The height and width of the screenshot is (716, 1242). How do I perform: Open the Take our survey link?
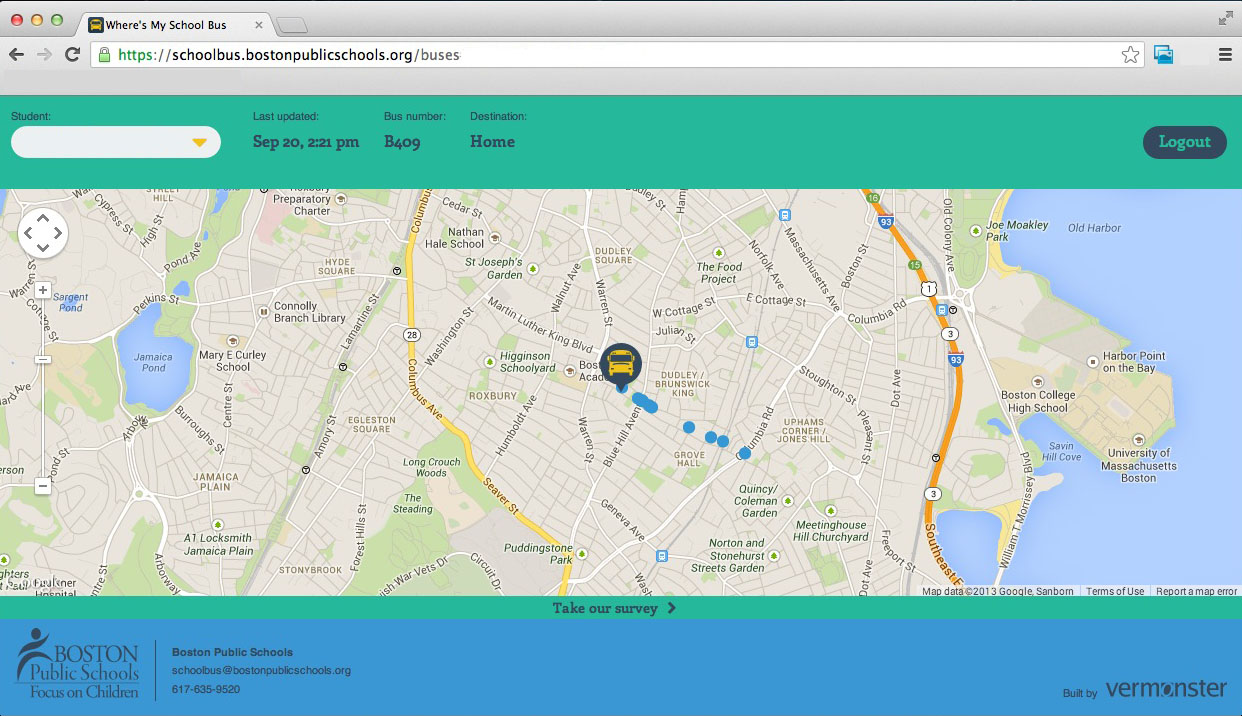tap(614, 608)
